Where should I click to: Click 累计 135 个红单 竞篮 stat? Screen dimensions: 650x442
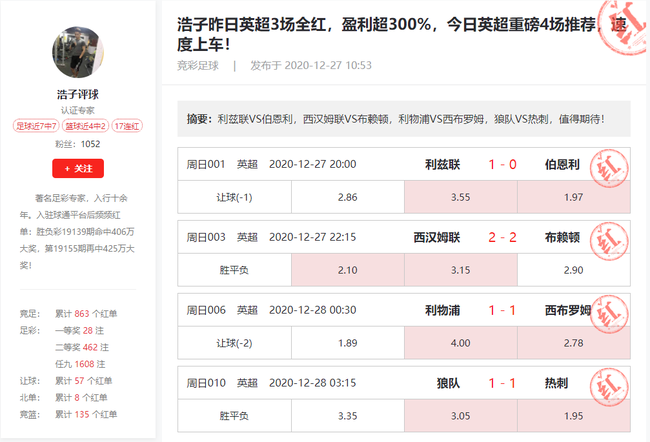tap(86, 414)
